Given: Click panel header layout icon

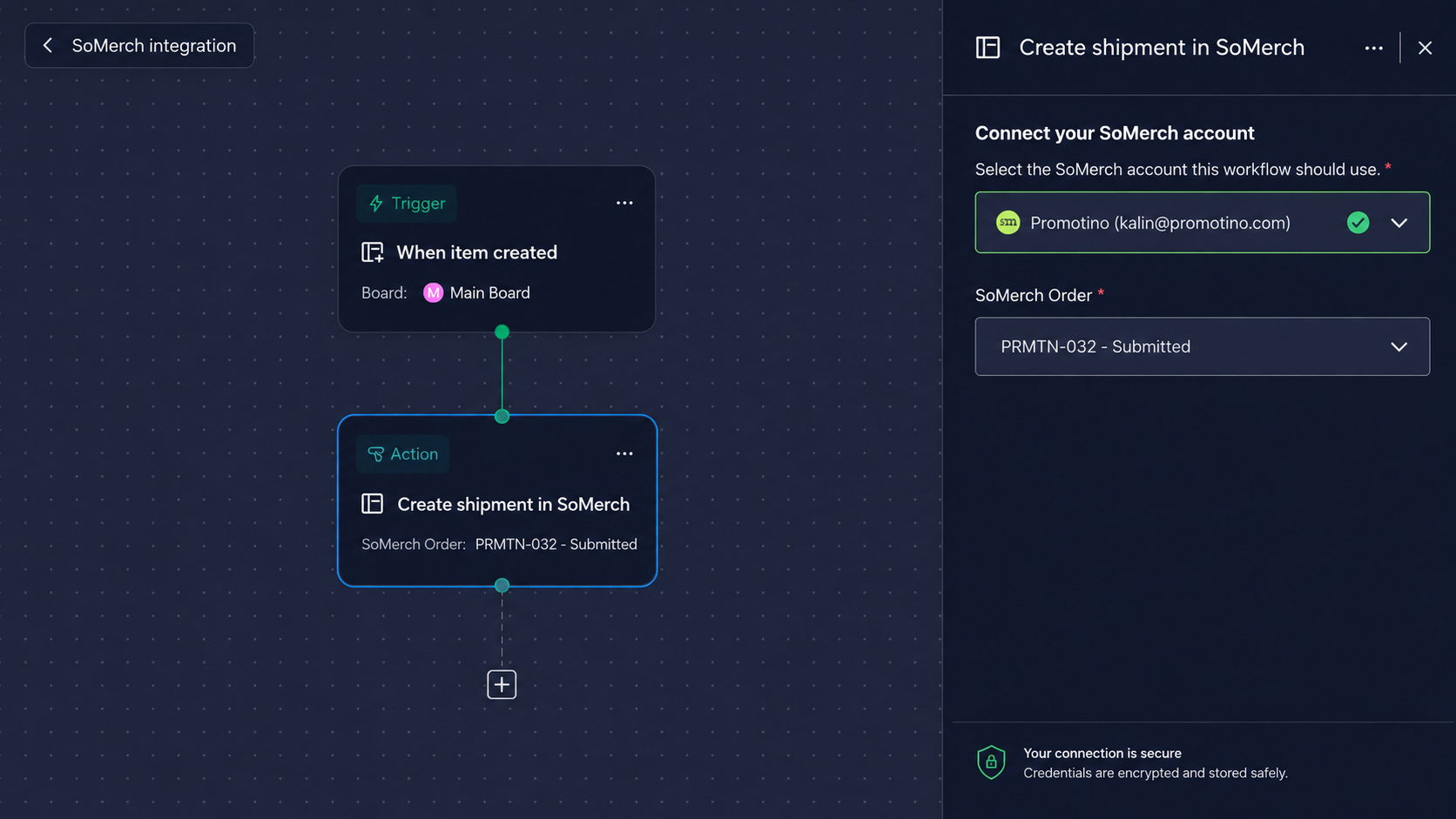Looking at the screenshot, I should click(988, 47).
